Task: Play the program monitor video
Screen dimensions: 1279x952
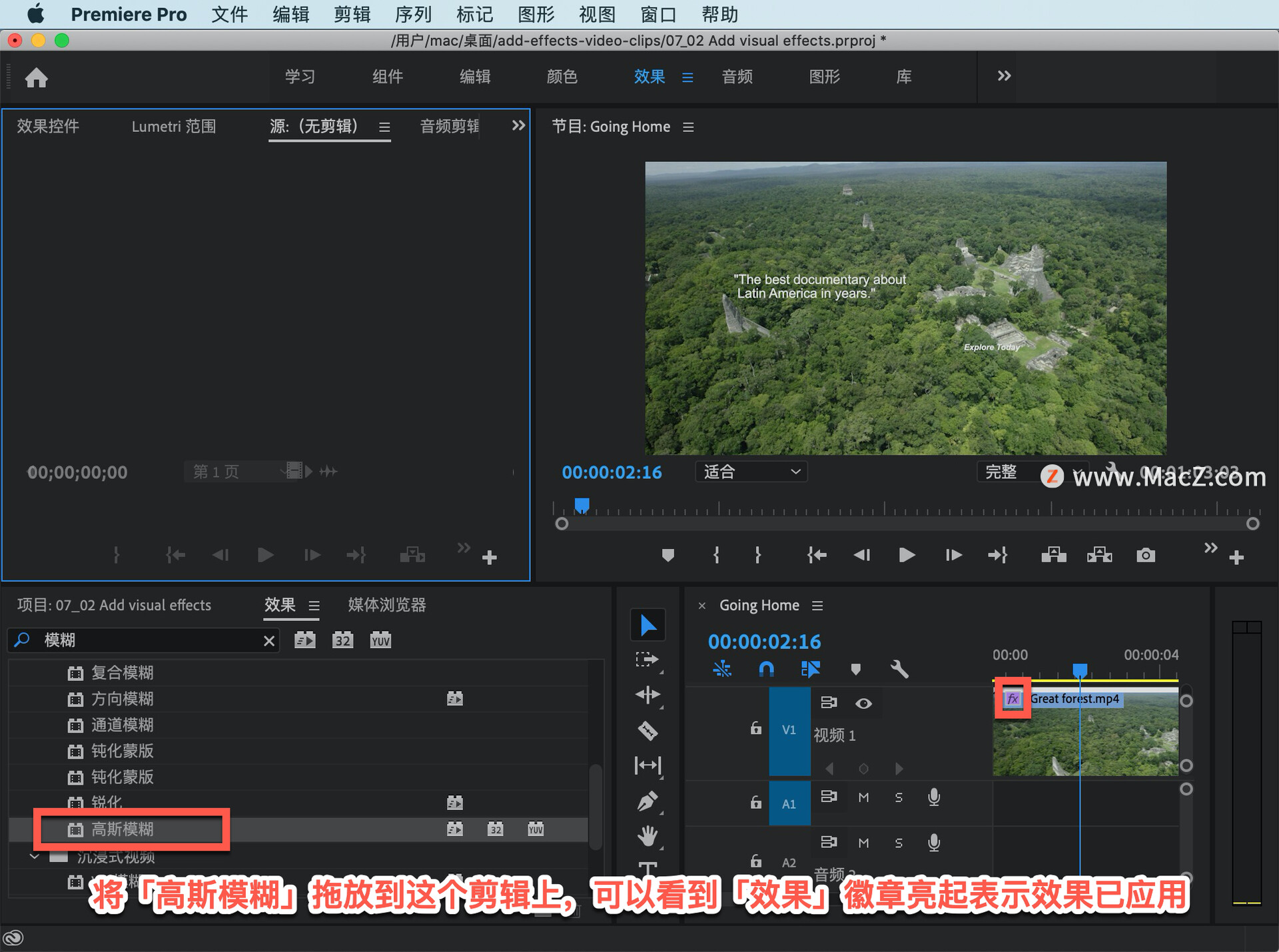Action: [906, 555]
